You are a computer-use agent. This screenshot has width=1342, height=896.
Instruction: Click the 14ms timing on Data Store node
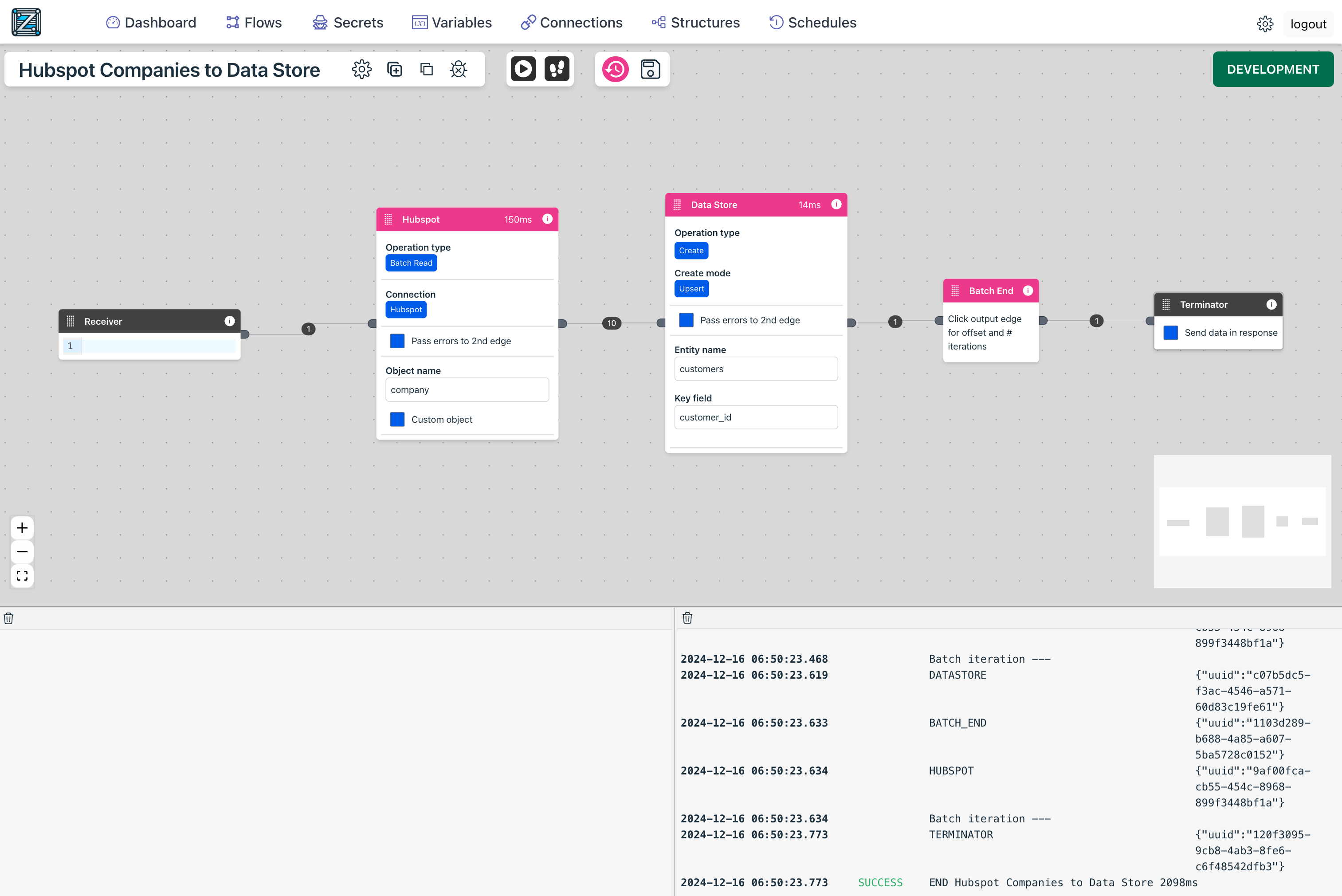809,204
